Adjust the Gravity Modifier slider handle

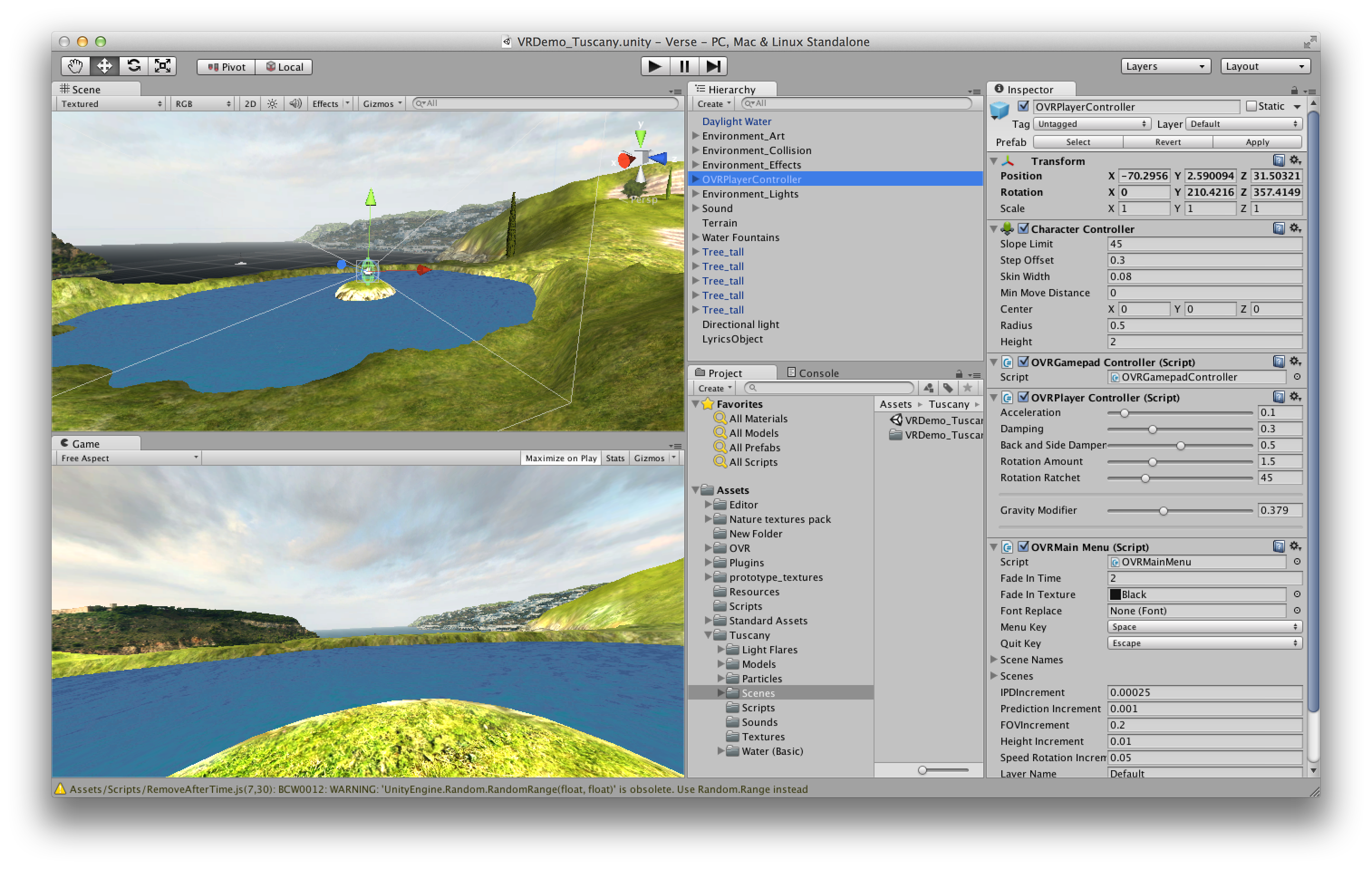tap(1163, 511)
